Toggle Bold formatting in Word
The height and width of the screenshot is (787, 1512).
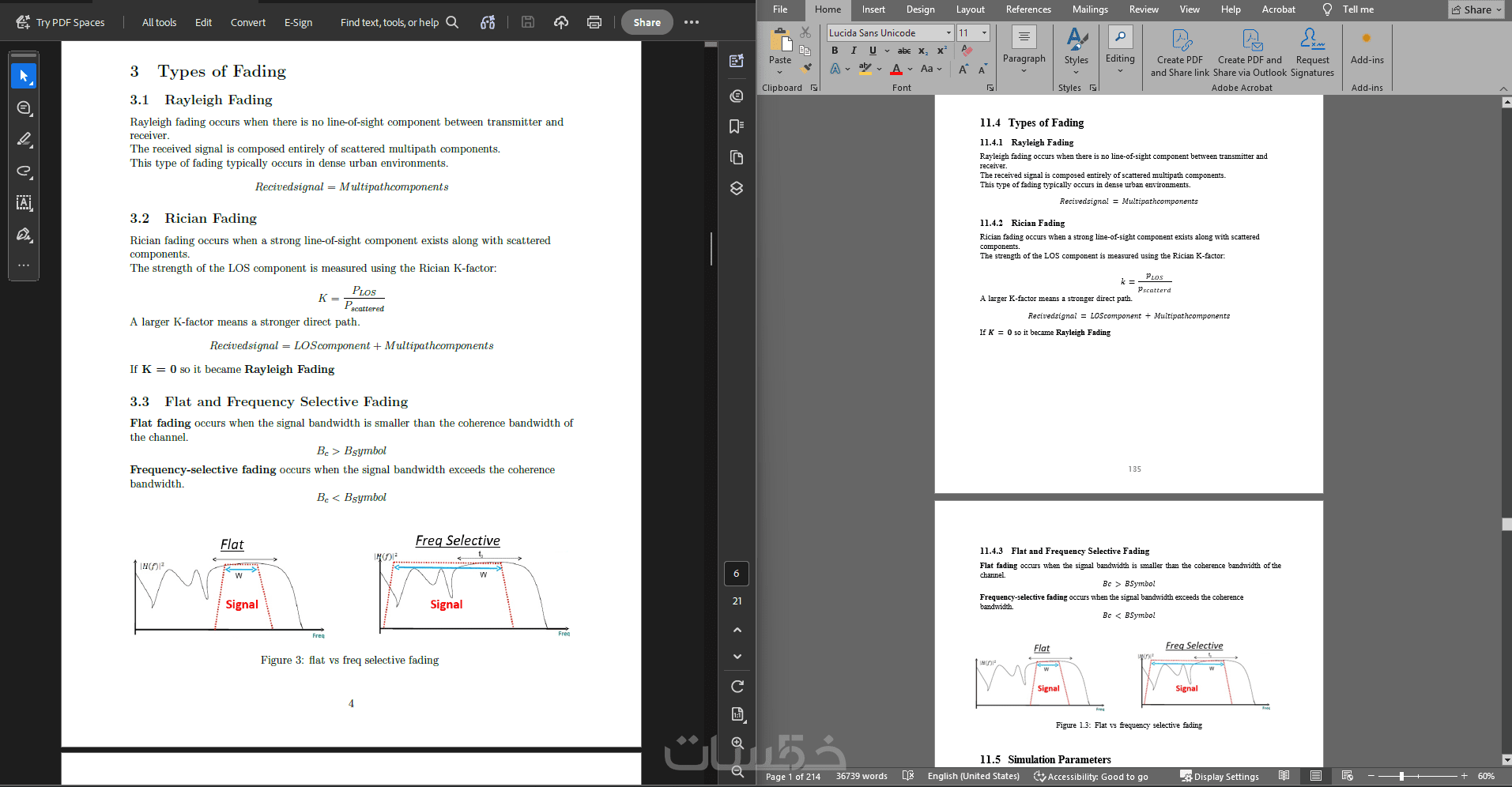click(835, 51)
